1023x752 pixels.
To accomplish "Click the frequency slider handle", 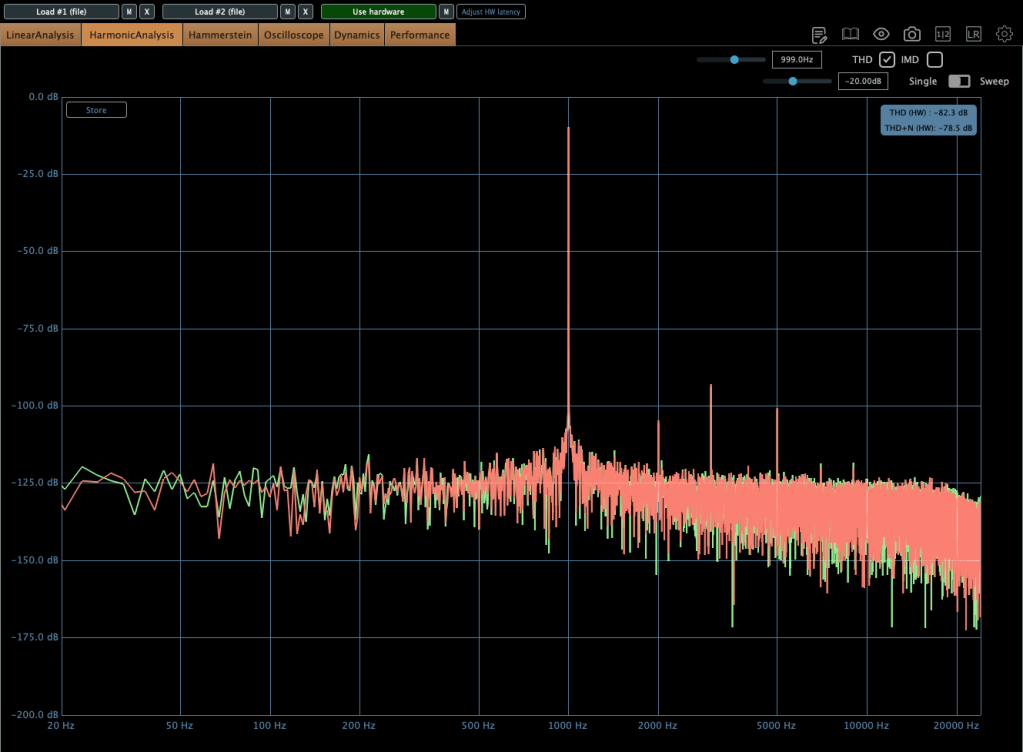I will coord(734,60).
